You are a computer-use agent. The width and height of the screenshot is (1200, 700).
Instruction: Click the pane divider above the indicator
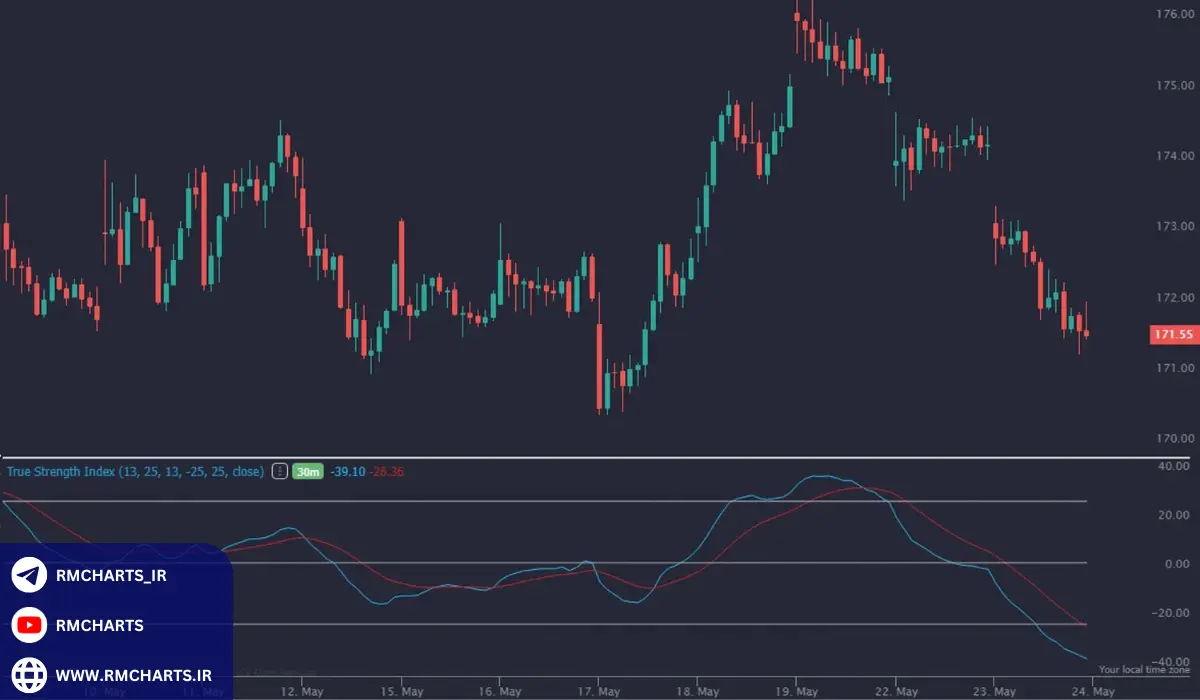click(600, 457)
